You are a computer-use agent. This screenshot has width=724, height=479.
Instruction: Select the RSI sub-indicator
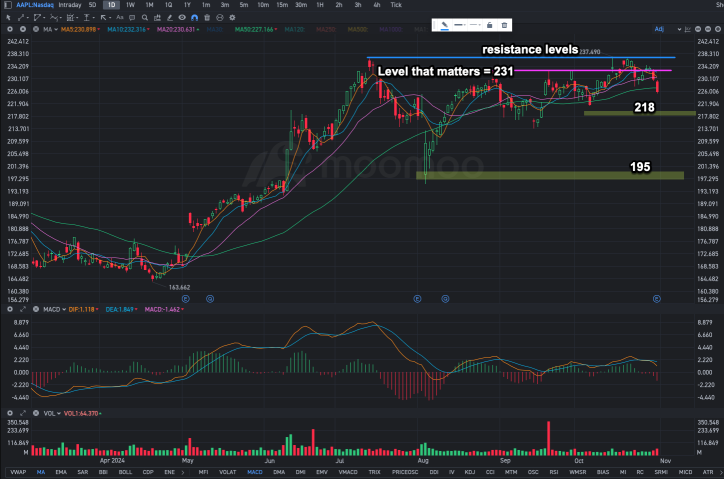pos(554,472)
